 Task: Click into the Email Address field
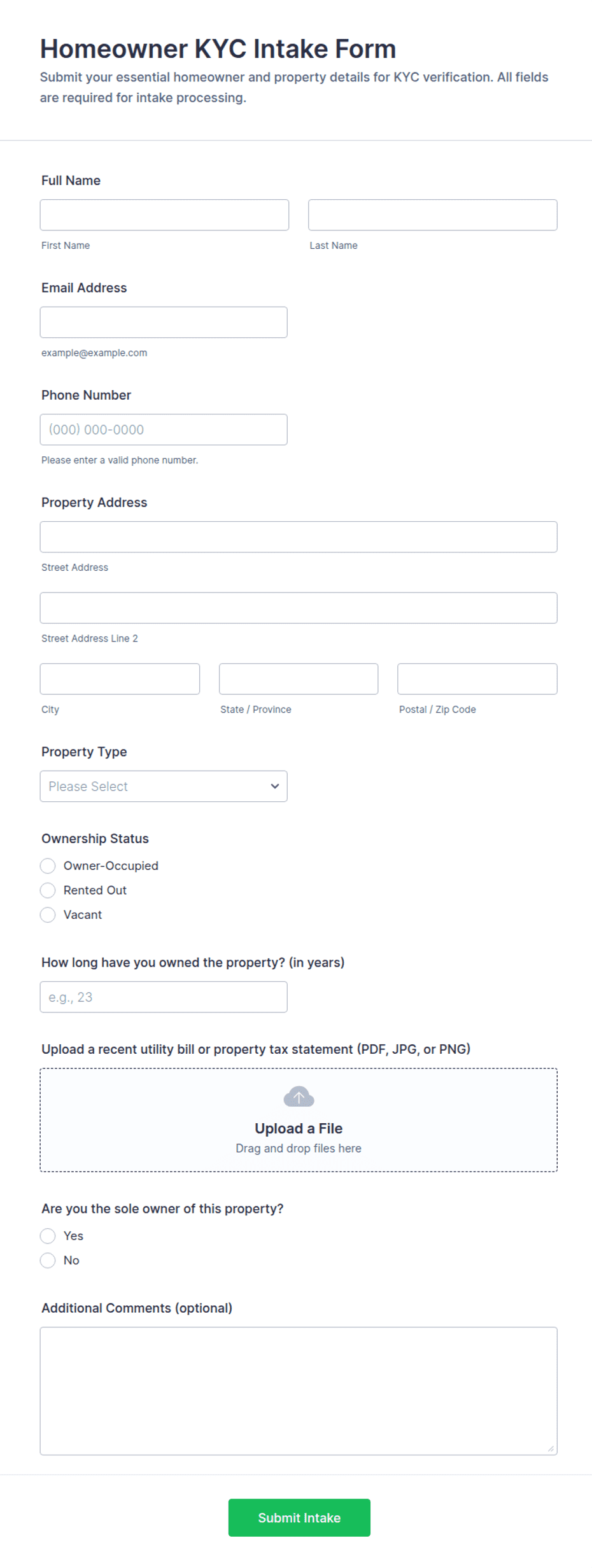tap(164, 322)
